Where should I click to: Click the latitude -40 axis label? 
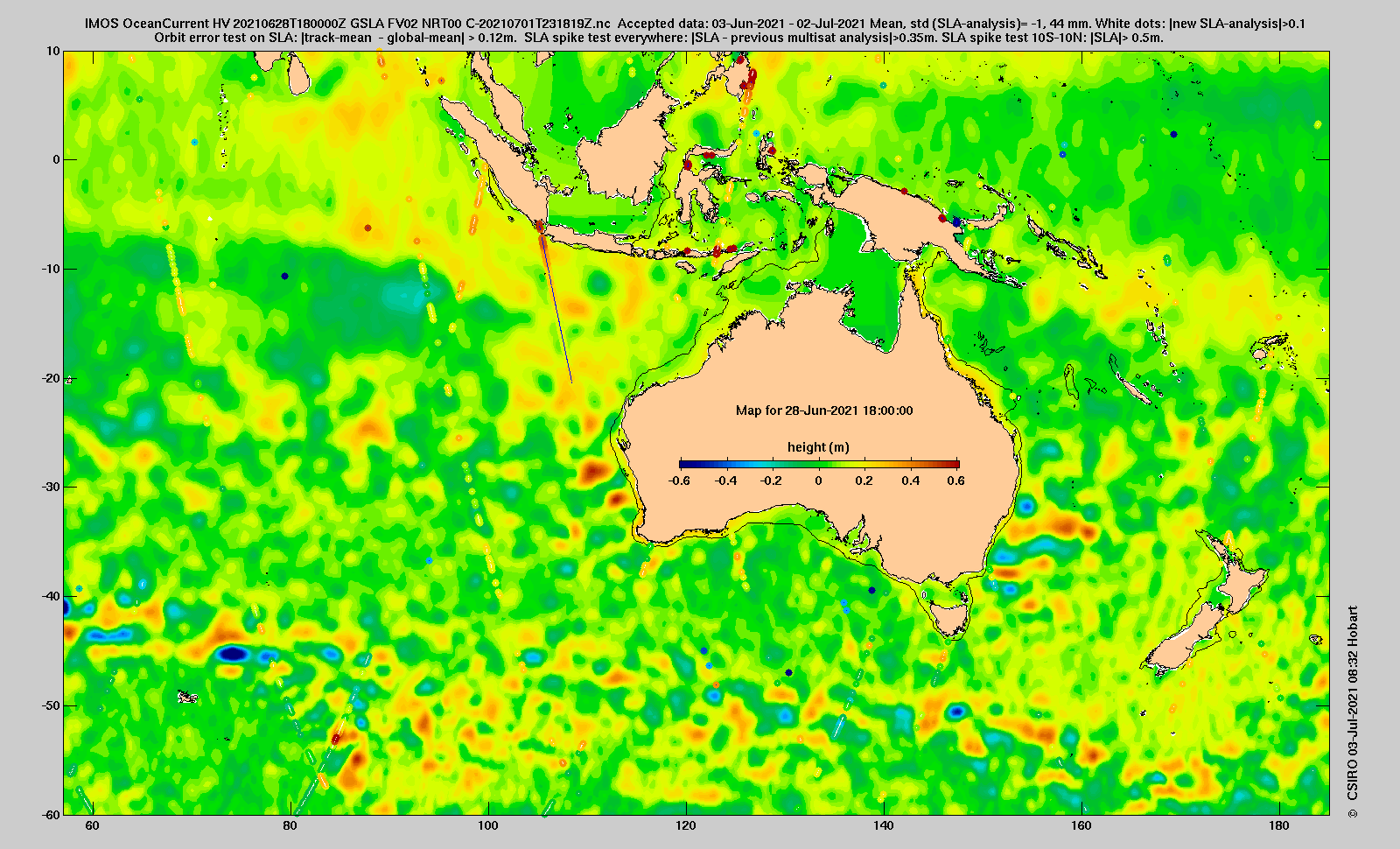click(x=51, y=596)
